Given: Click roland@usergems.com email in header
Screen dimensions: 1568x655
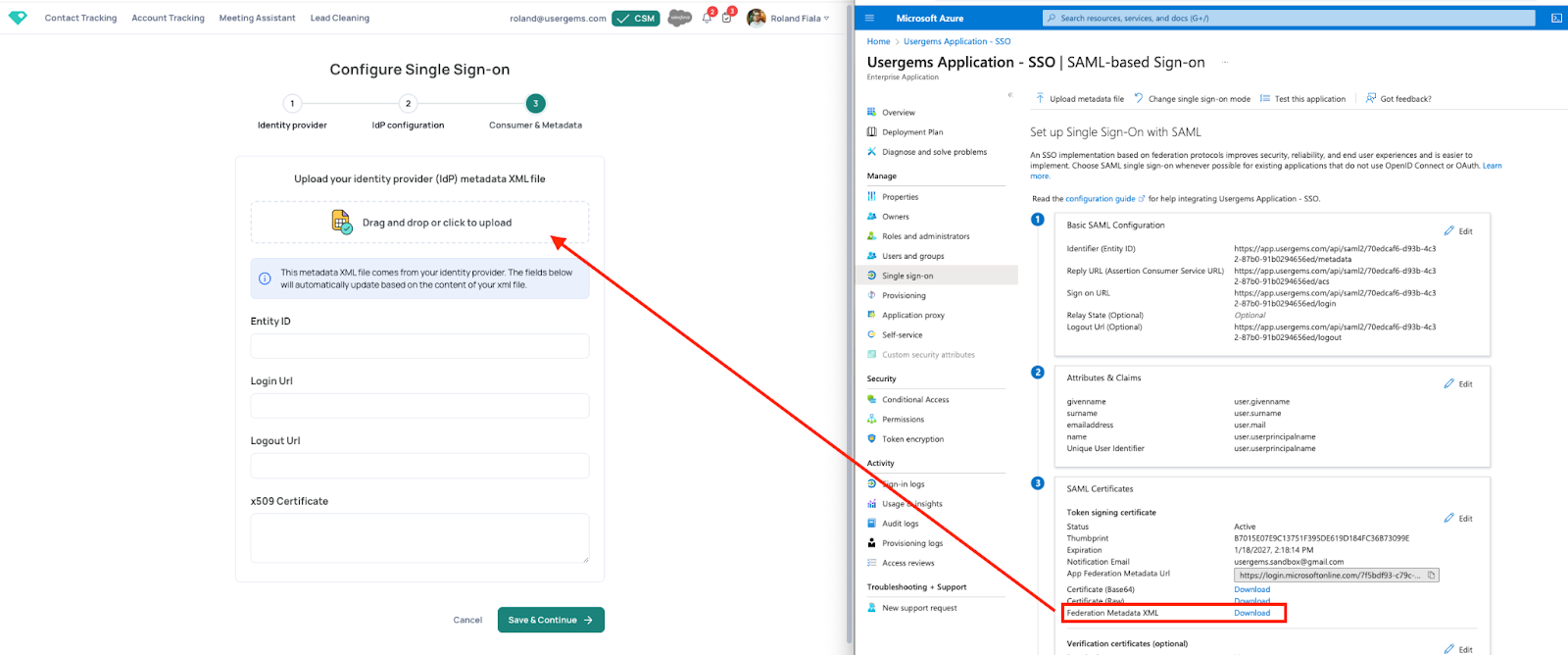Looking at the screenshot, I should coord(558,19).
